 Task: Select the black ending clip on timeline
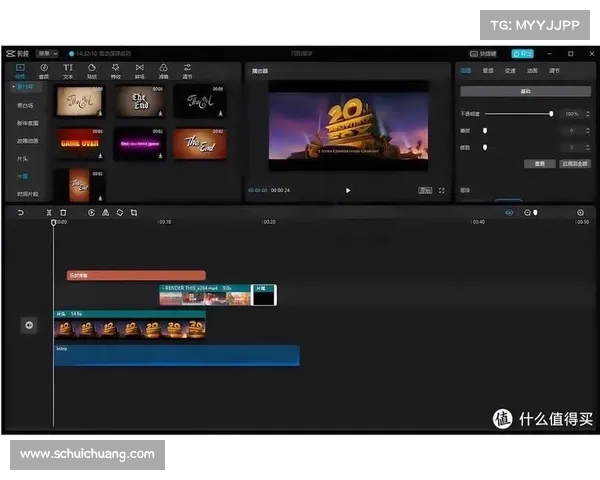click(x=264, y=295)
